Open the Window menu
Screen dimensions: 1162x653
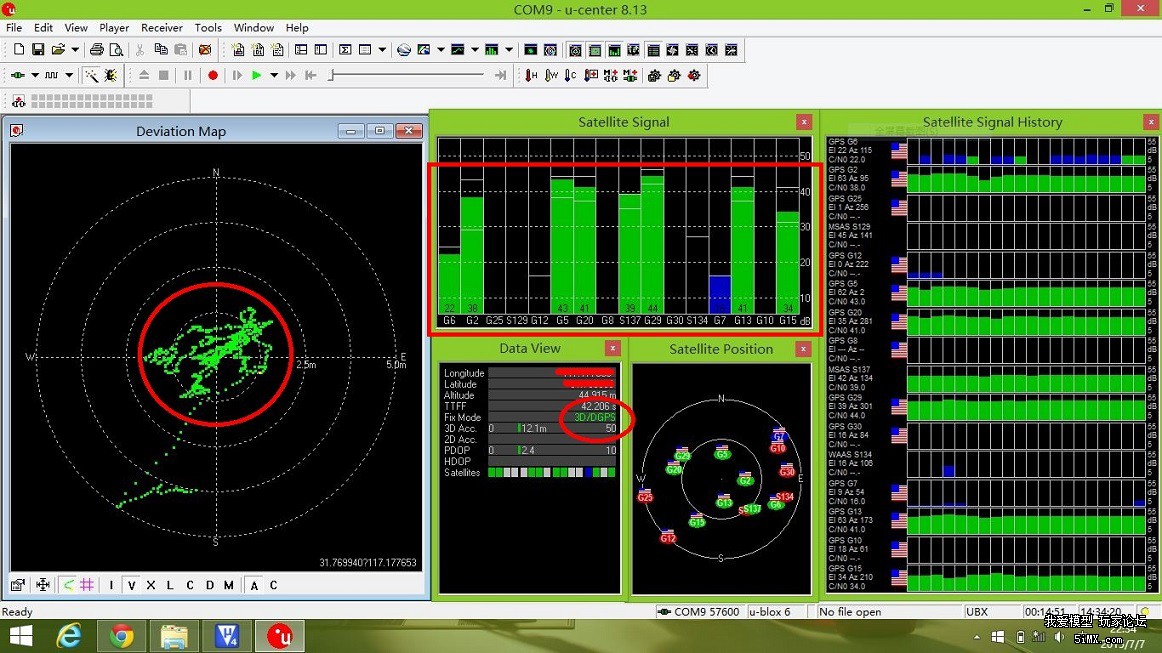253,27
